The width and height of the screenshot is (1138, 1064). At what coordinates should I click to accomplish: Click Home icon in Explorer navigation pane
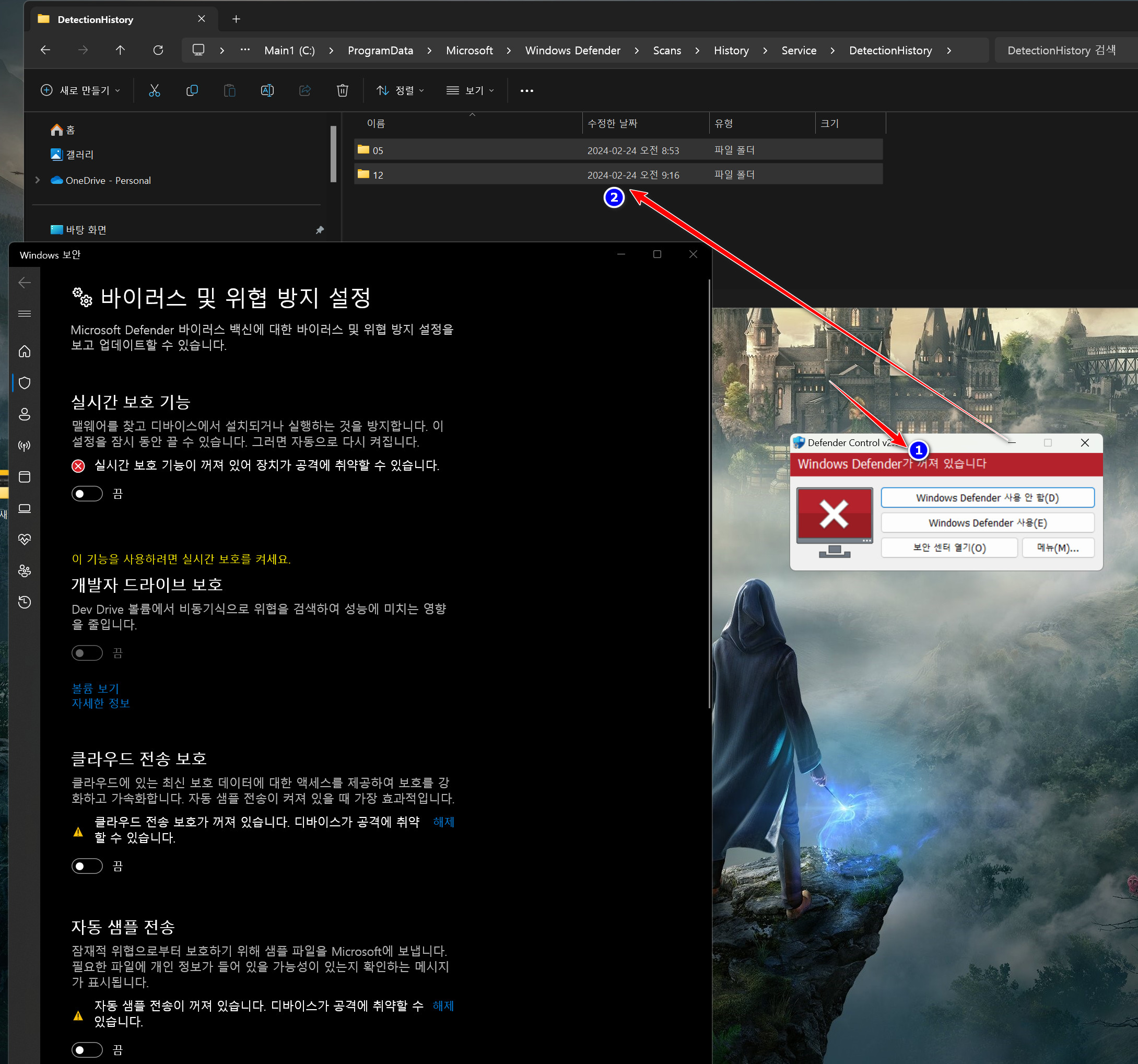pyautogui.click(x=57, y=130)
